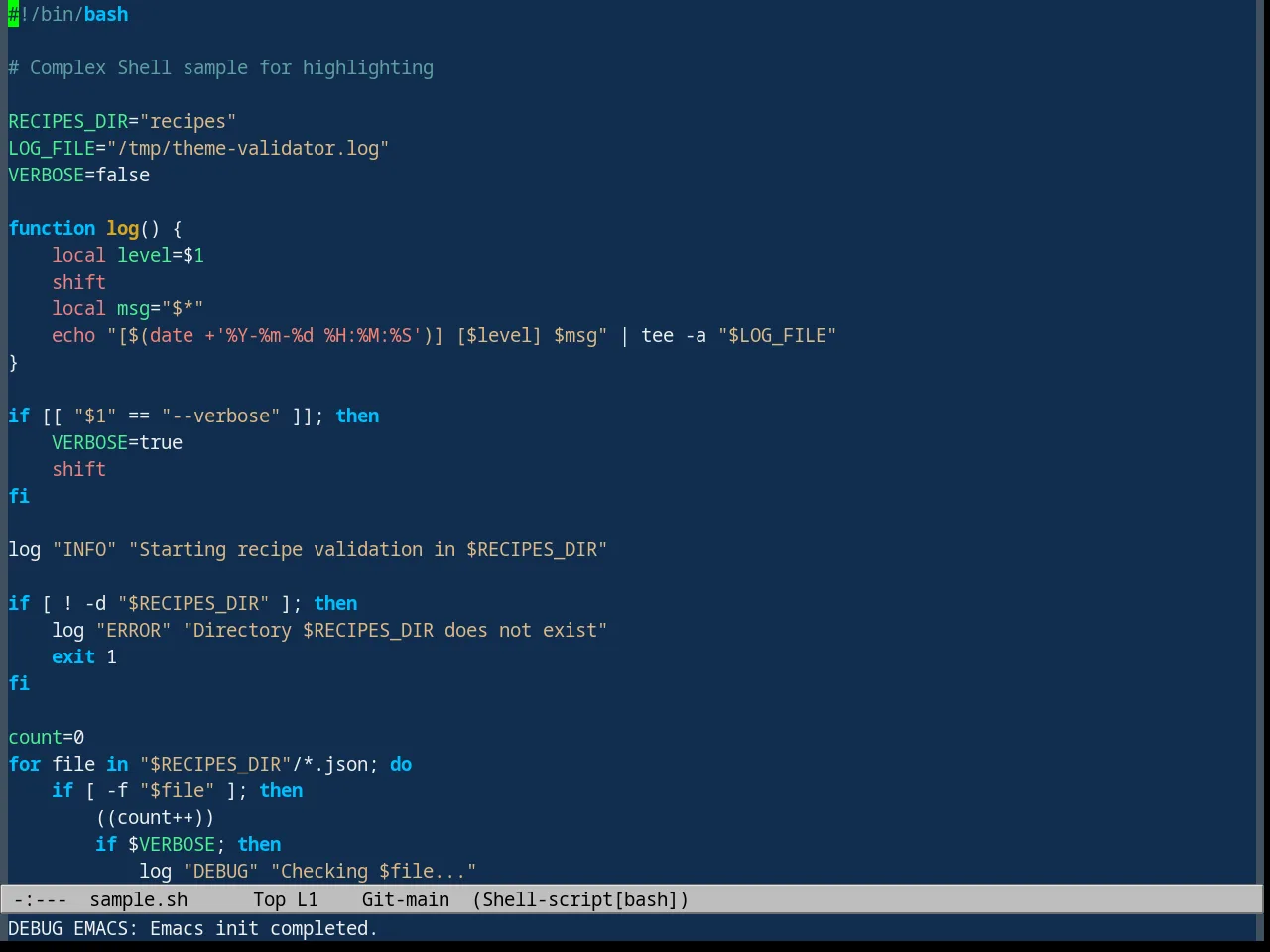Viewport: 1270px width, 952px height.
Task: Click the green cursor at buffer start
Action: pos(13,15)
